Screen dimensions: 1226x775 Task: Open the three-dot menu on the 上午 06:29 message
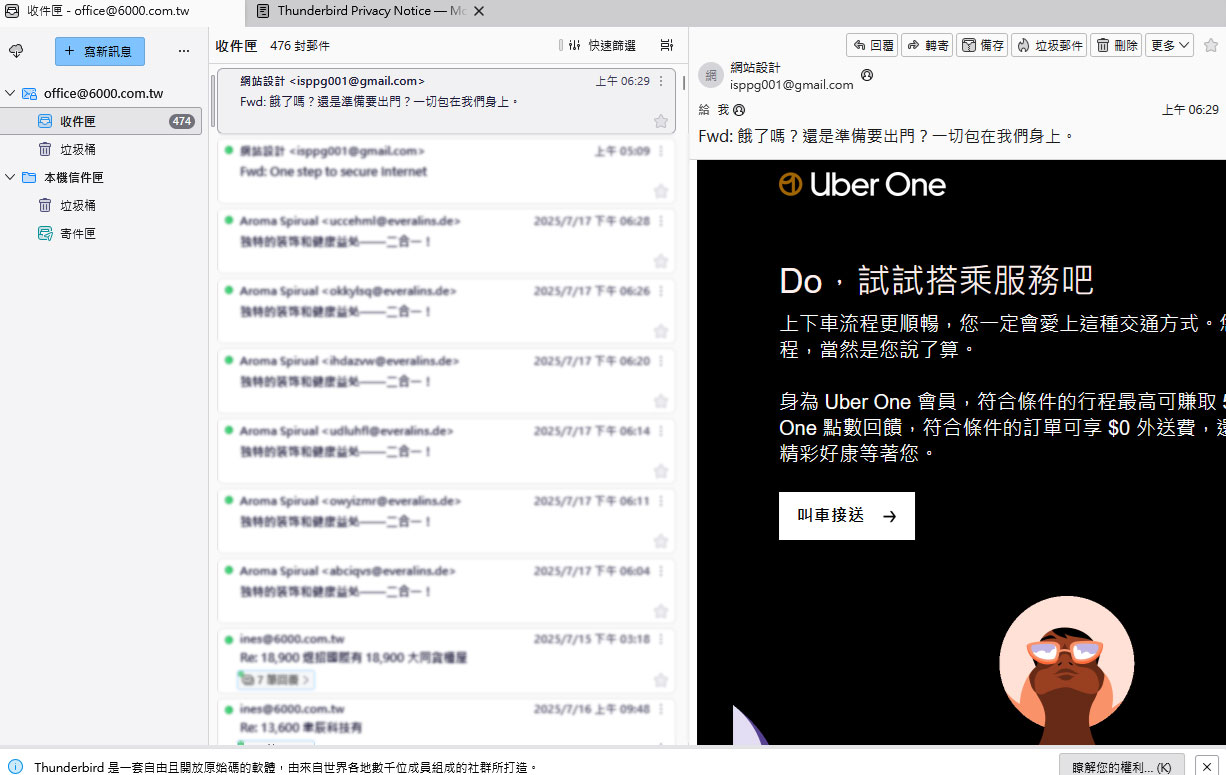click(661, 81)
